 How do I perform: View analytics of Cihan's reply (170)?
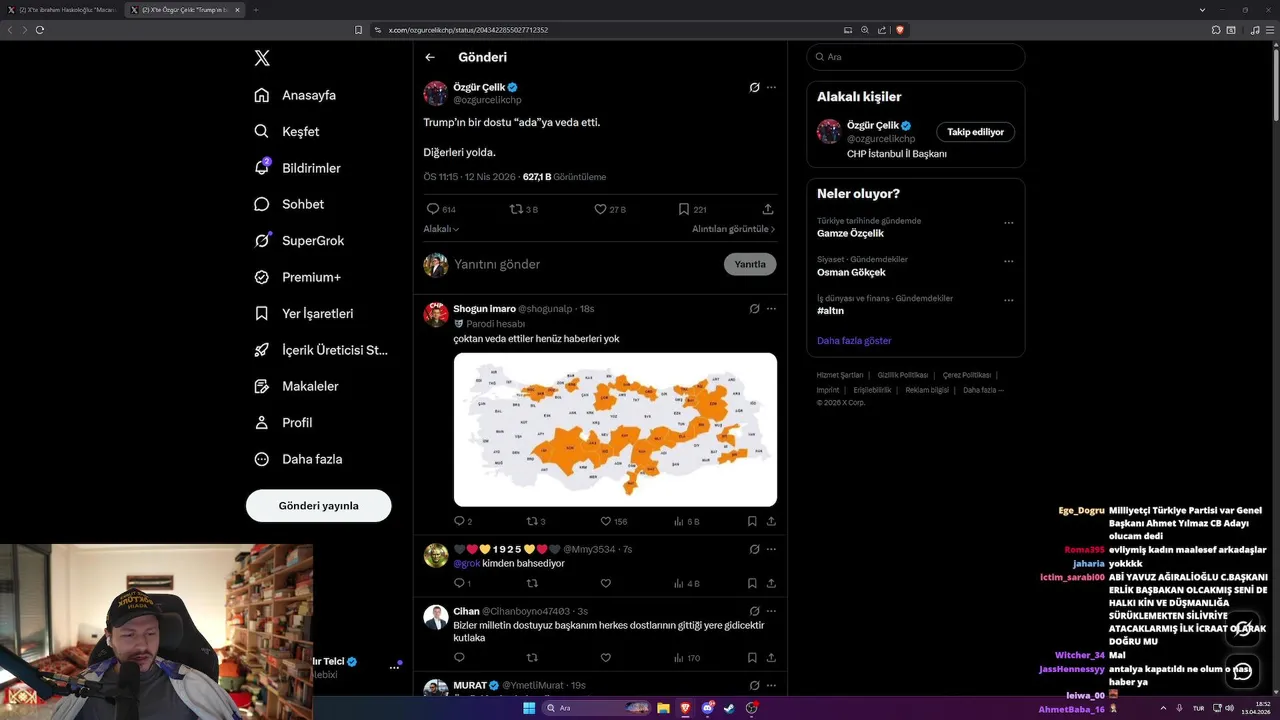pos(687,658)
